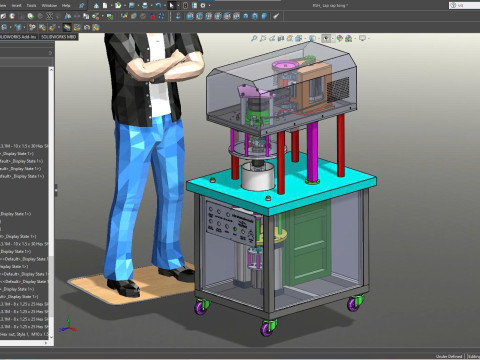
Task: Switch to the SOLIDWORKS Add-Ins tab
Action: pos(19,37)
